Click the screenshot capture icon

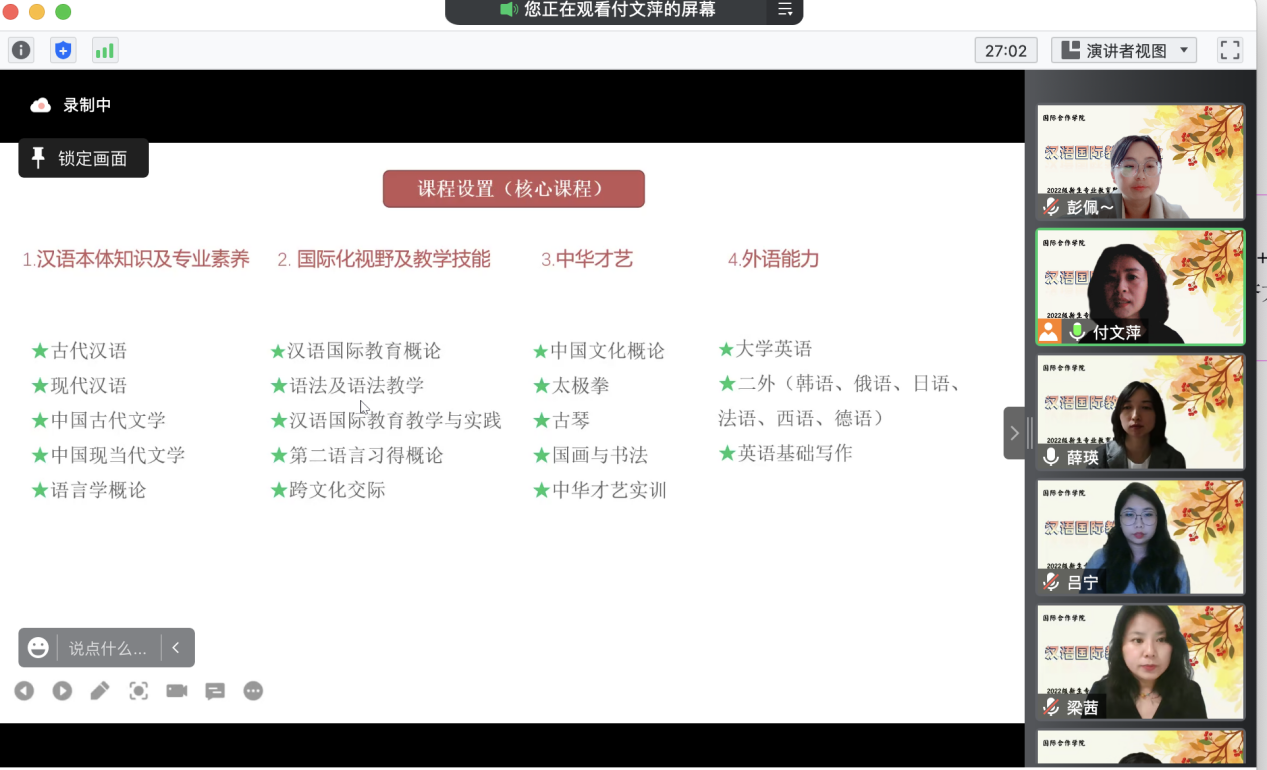[x=139, y=691]
